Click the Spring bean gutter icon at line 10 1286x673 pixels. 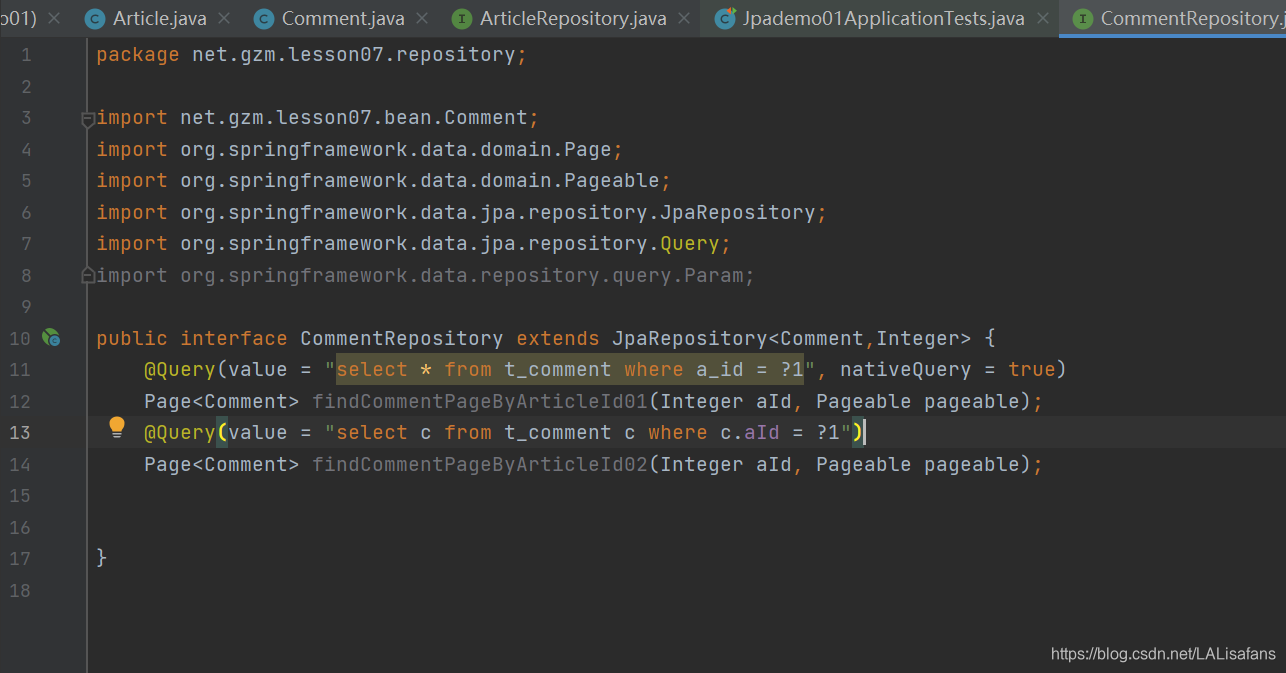click(51, 338)
